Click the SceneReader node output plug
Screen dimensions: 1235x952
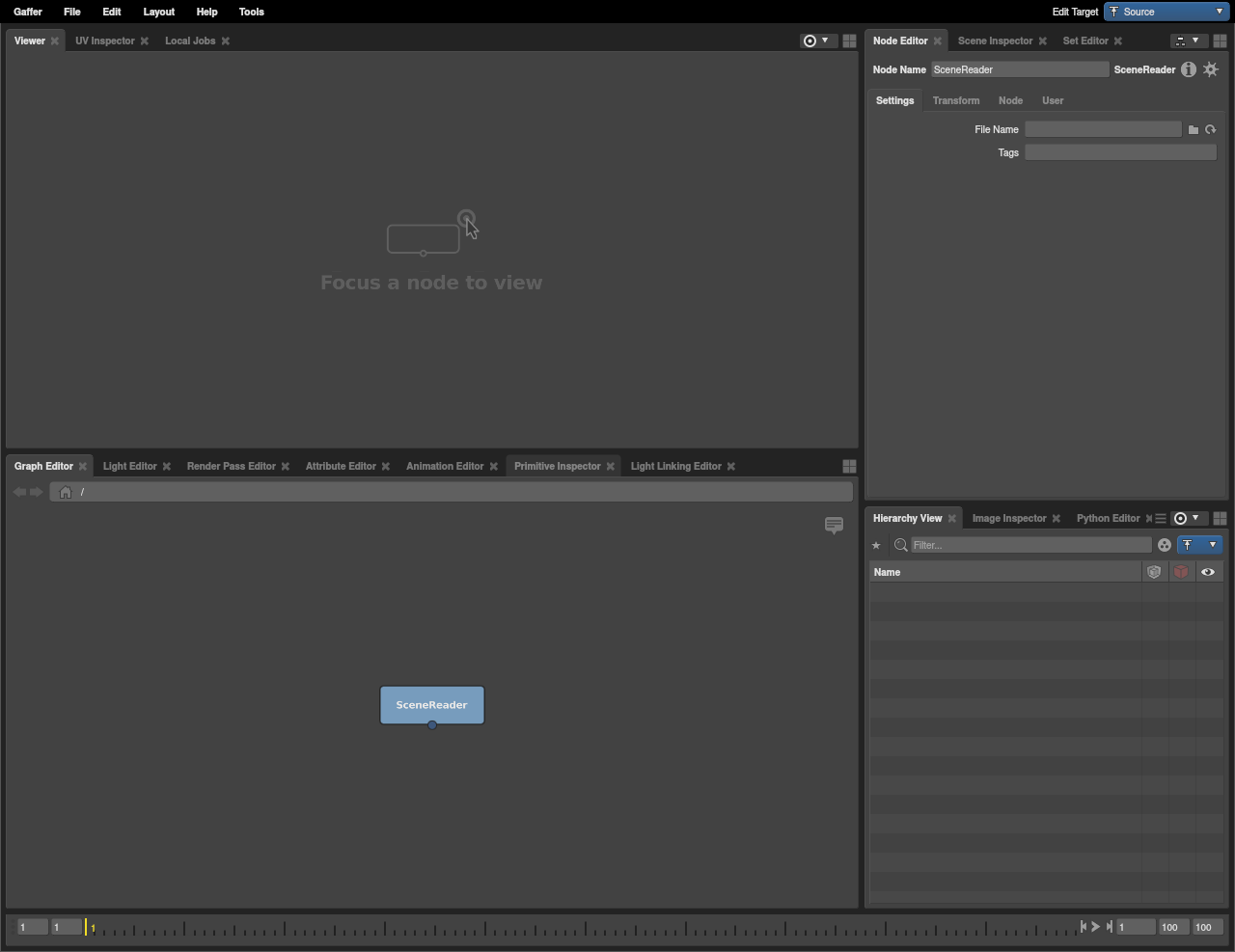(x=432, y=724)
